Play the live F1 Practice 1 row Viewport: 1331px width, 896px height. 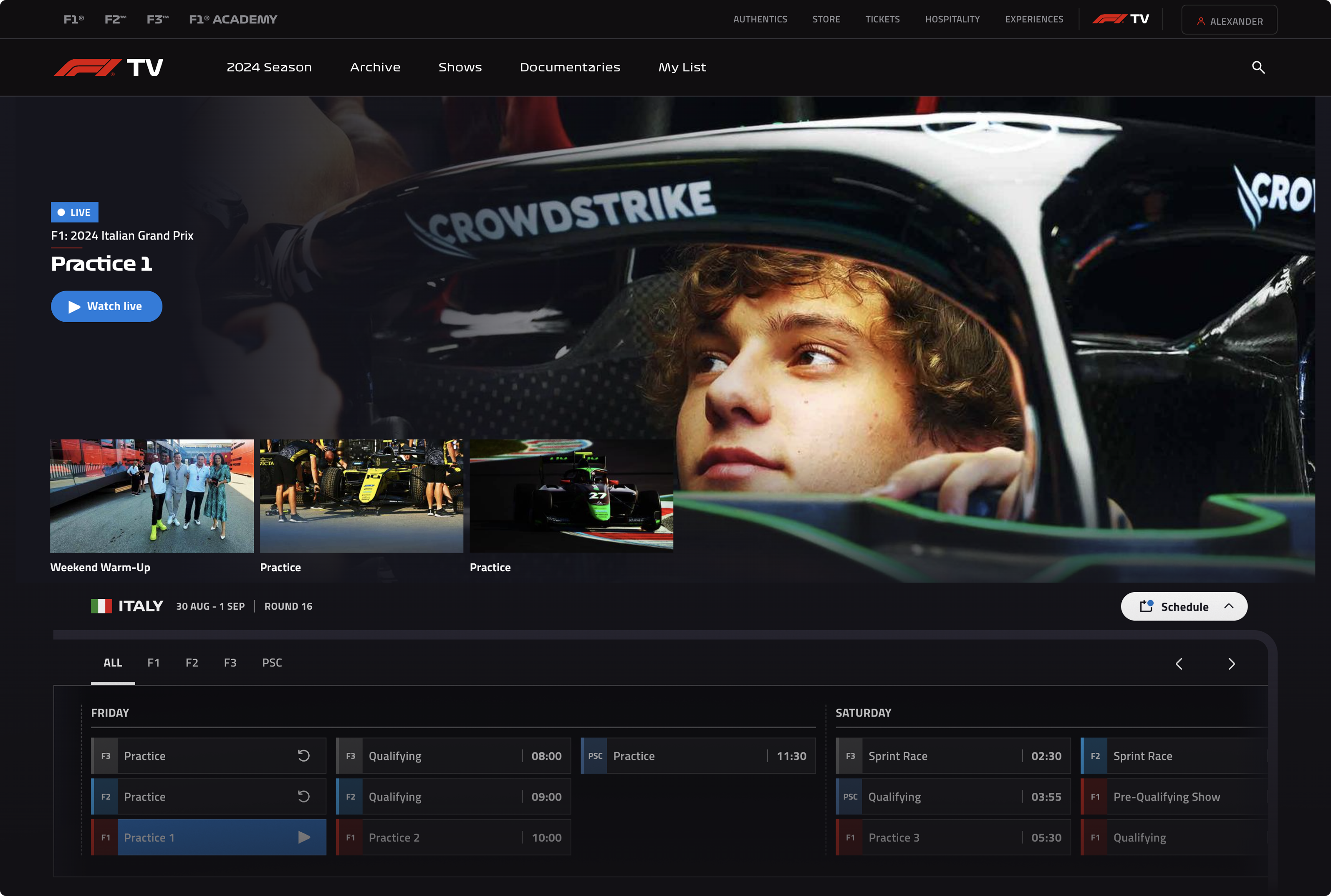209,837
